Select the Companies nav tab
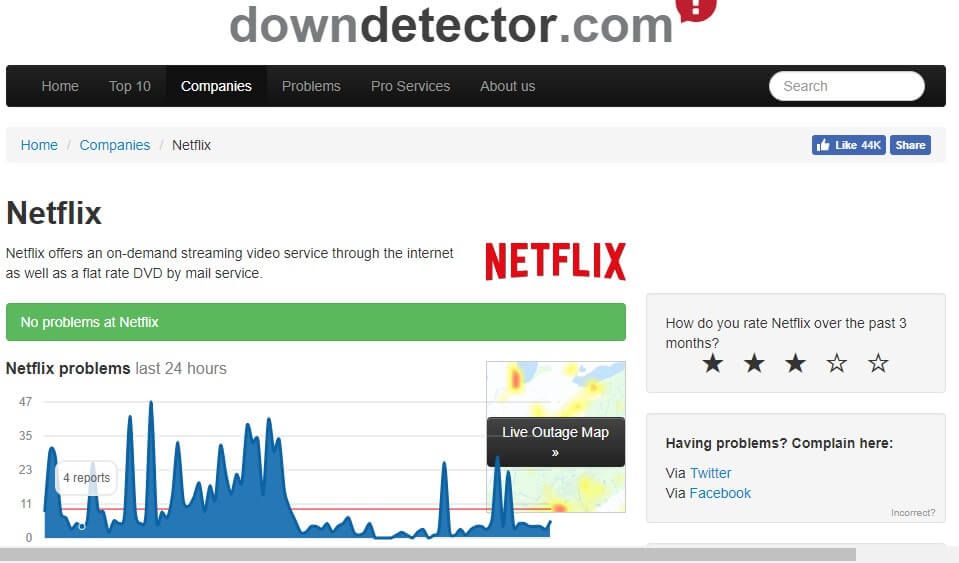The width and height of the screenshot is (959, 563). click(216, 86)
